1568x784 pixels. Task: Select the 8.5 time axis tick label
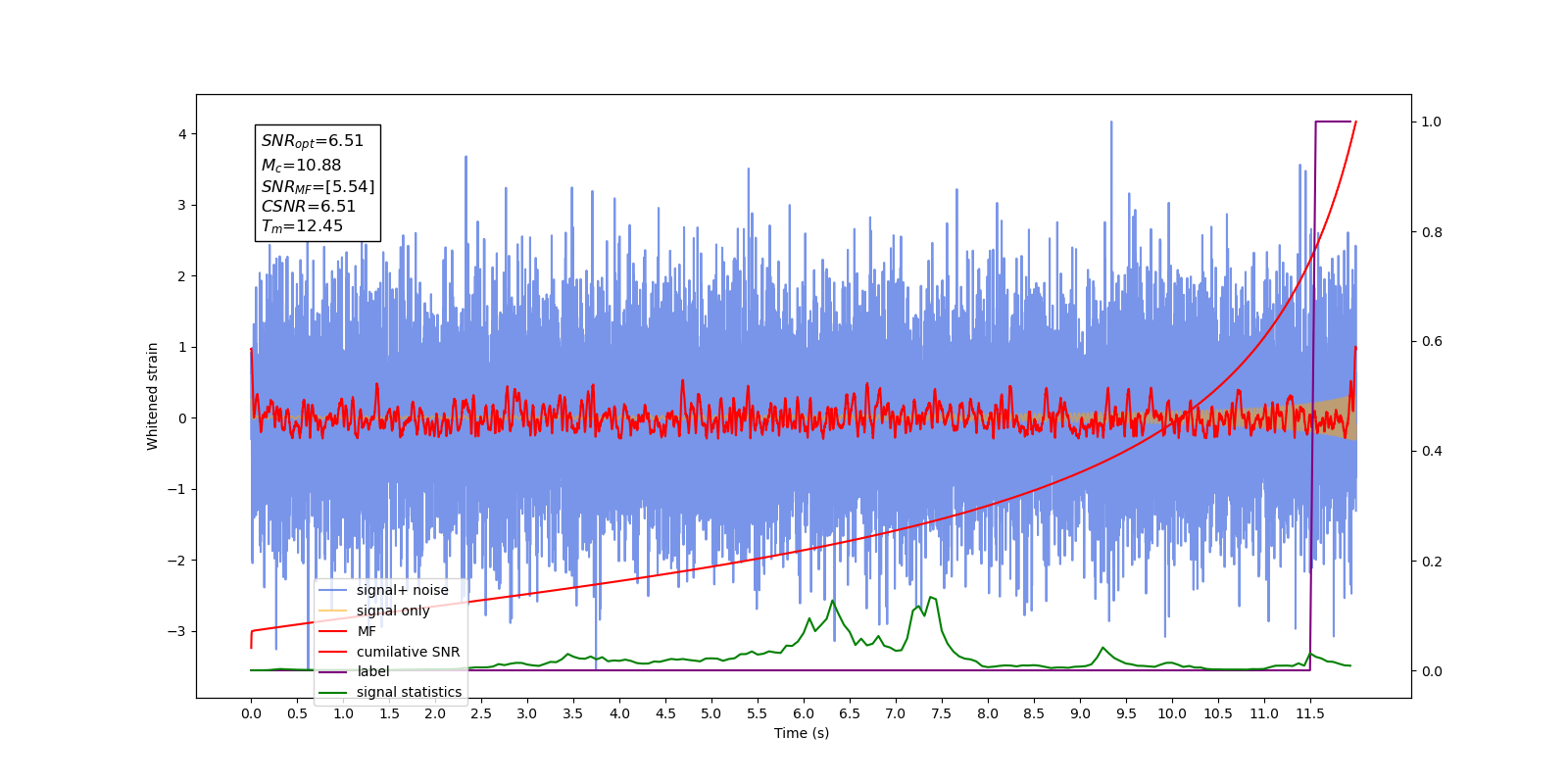point(1034,713)
